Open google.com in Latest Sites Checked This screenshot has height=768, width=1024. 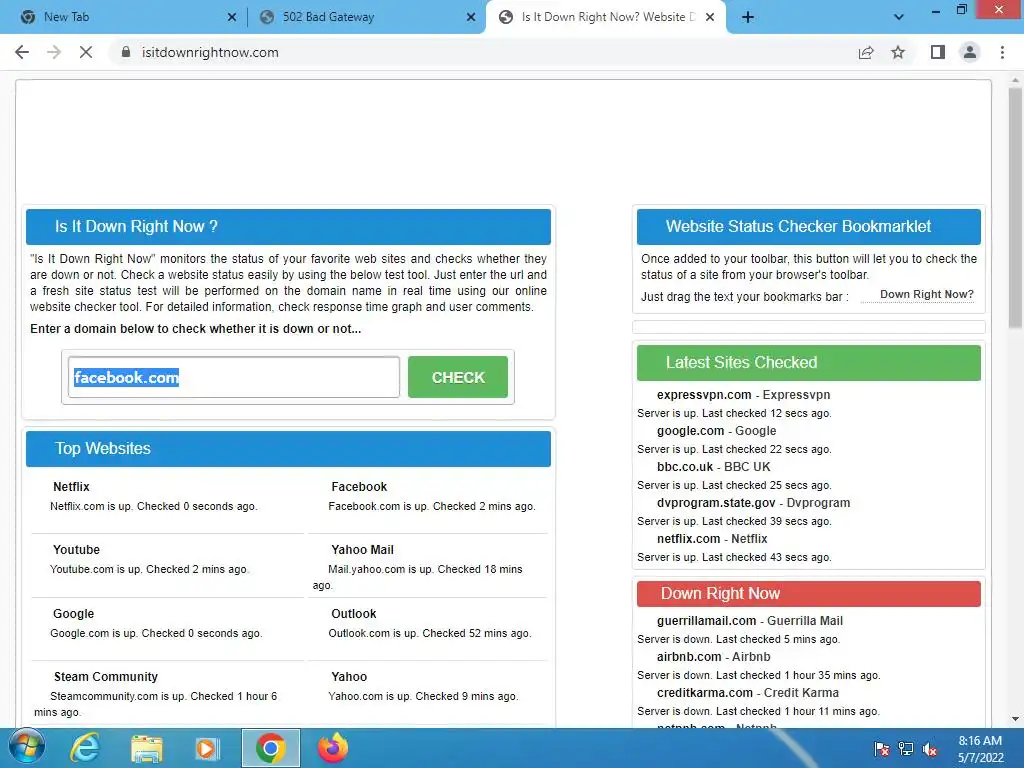point(690,431)
